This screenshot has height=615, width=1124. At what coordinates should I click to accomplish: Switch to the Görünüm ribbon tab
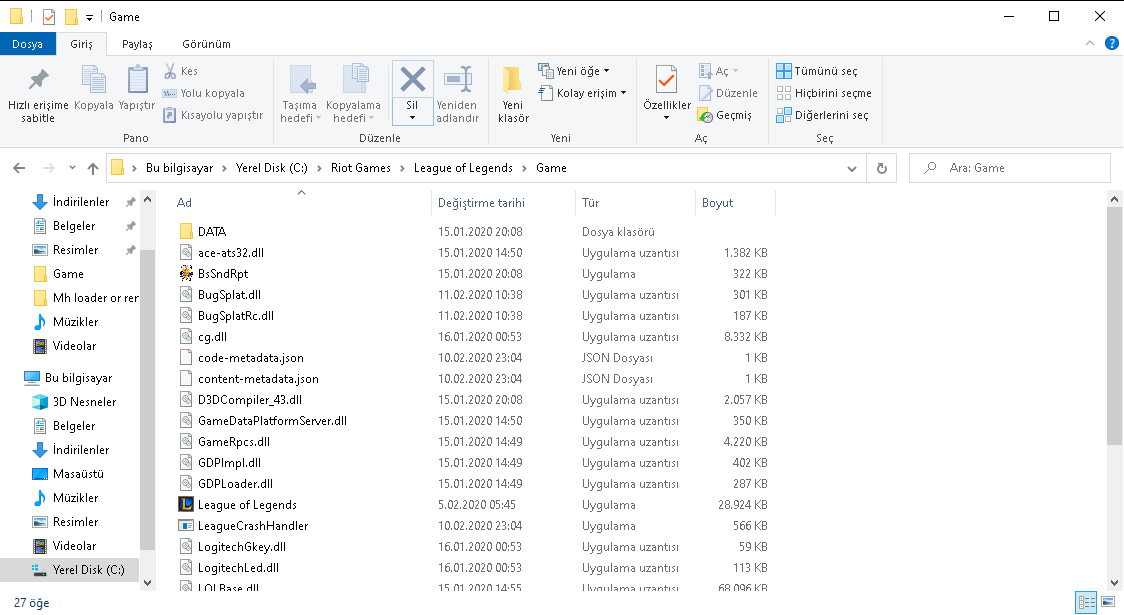[206, 44]
